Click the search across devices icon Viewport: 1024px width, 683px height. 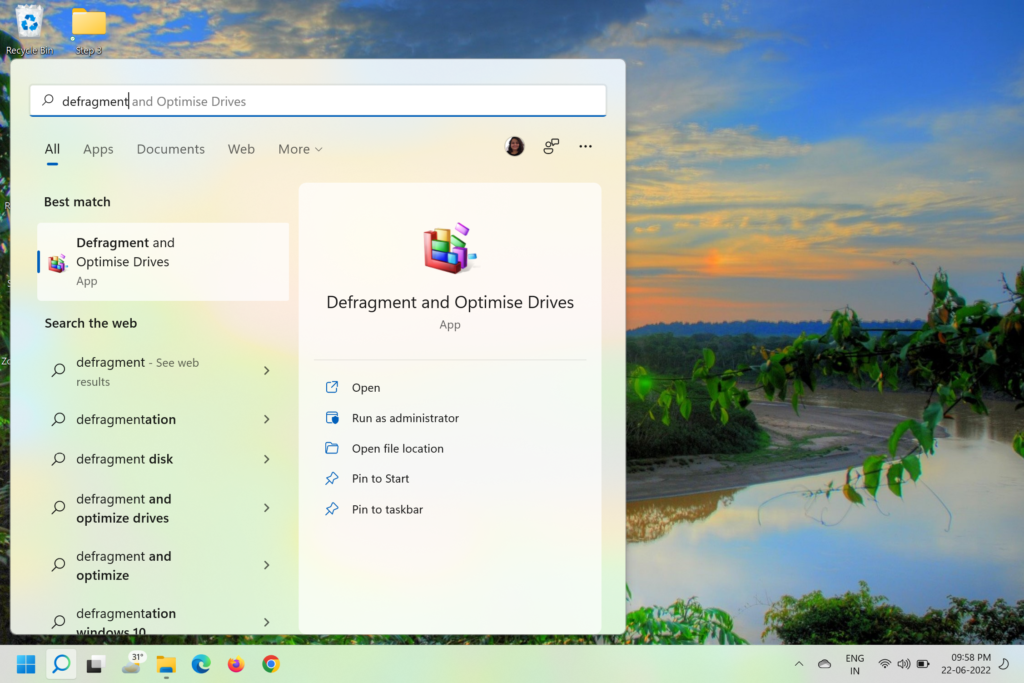(551, 147)
